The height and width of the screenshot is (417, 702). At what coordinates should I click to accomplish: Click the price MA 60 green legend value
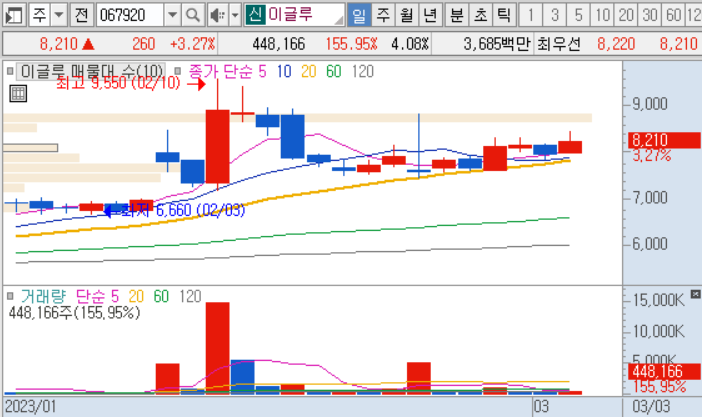[334, 71]
